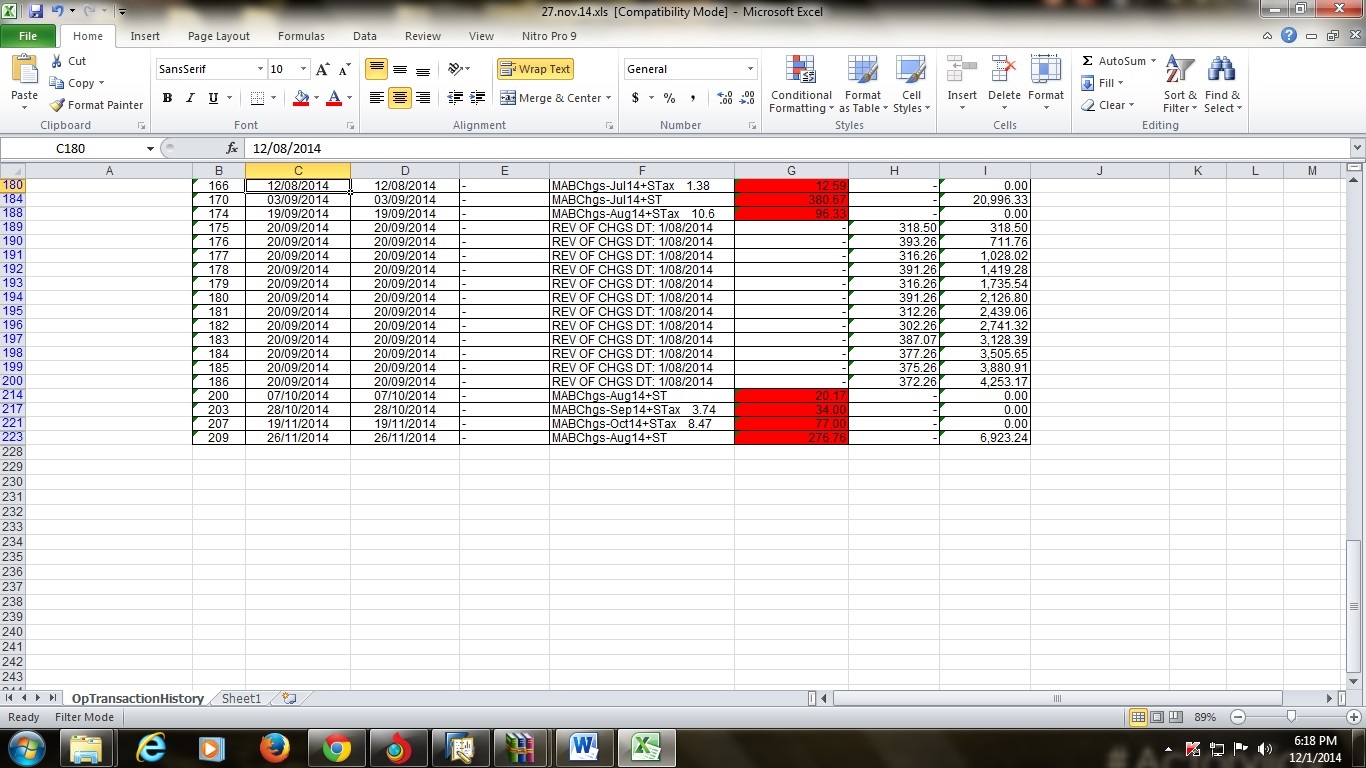
Task: Click the Sort & Filter icon
Action: pyautogui.click(x=1180, y=85)
